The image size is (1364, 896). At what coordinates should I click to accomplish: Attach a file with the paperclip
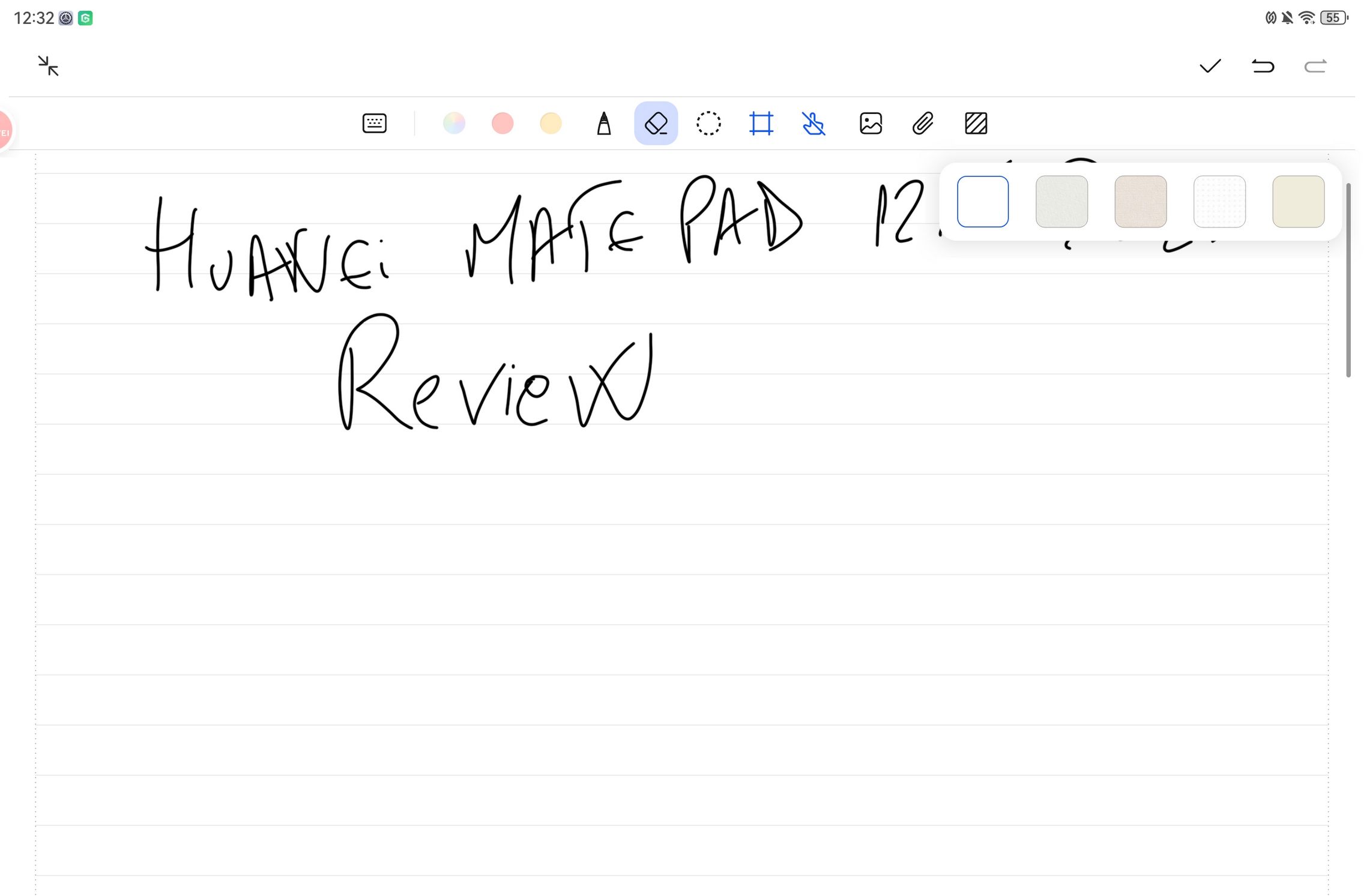[923, 124]
